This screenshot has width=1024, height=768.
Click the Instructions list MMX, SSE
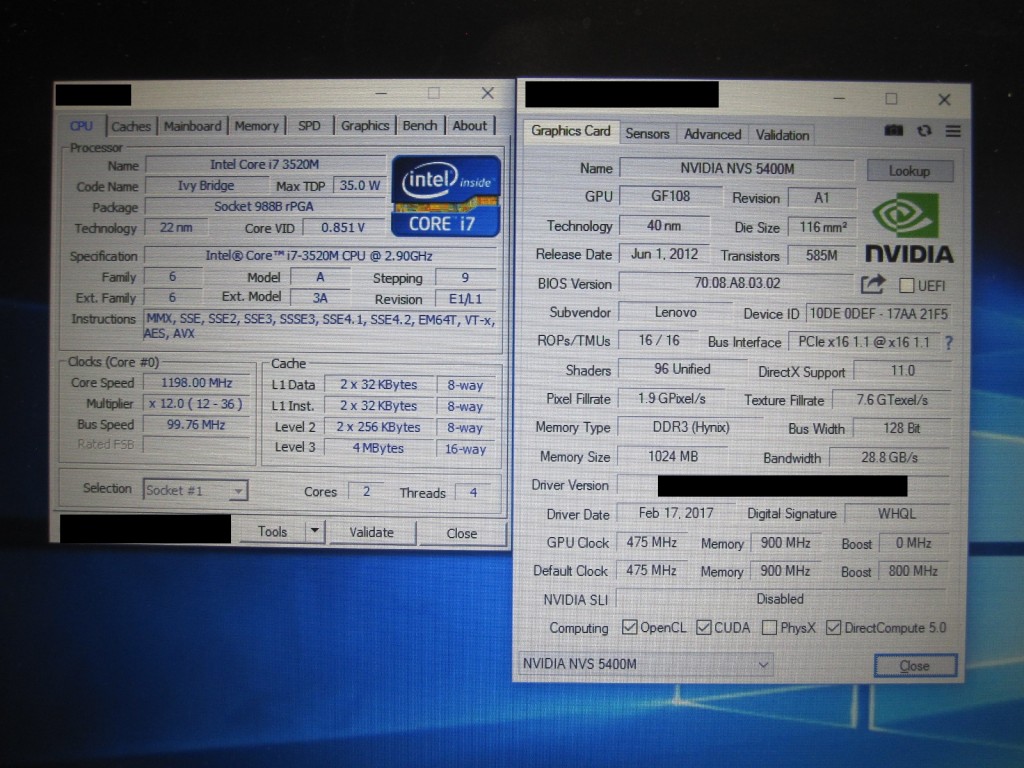(x=321, y=326)
